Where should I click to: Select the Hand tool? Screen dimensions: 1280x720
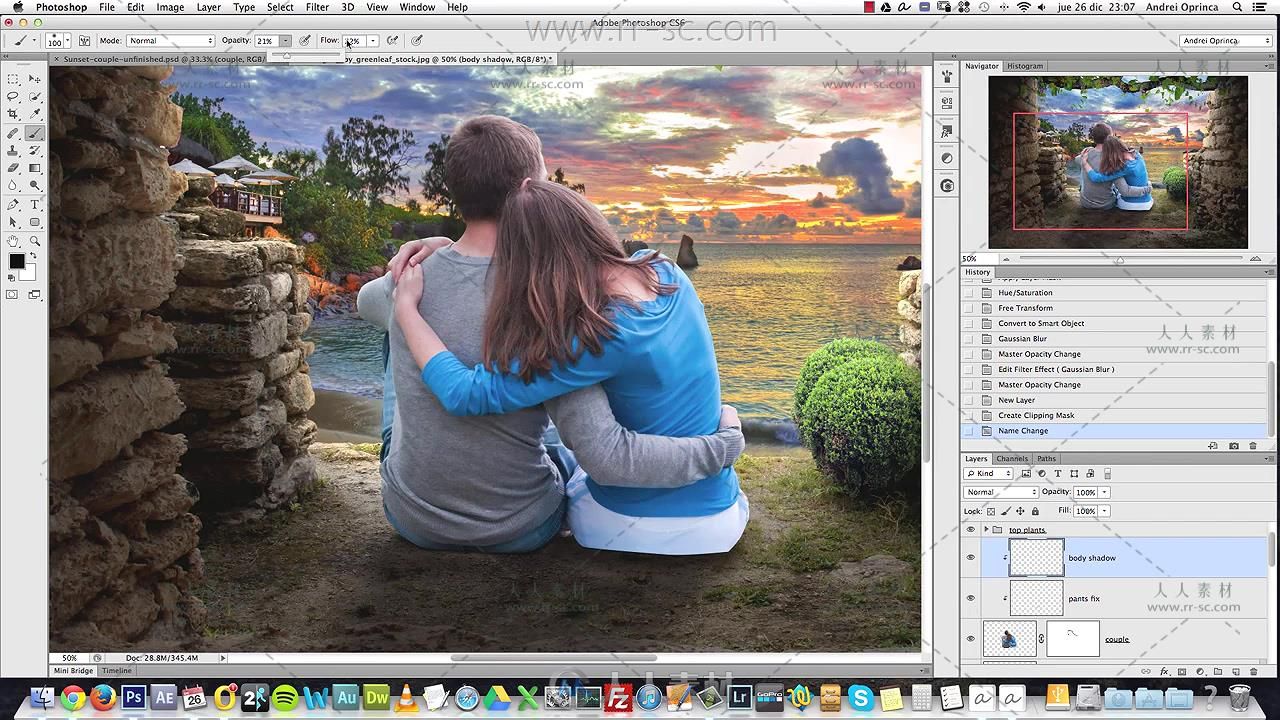(x=13, y=240)
